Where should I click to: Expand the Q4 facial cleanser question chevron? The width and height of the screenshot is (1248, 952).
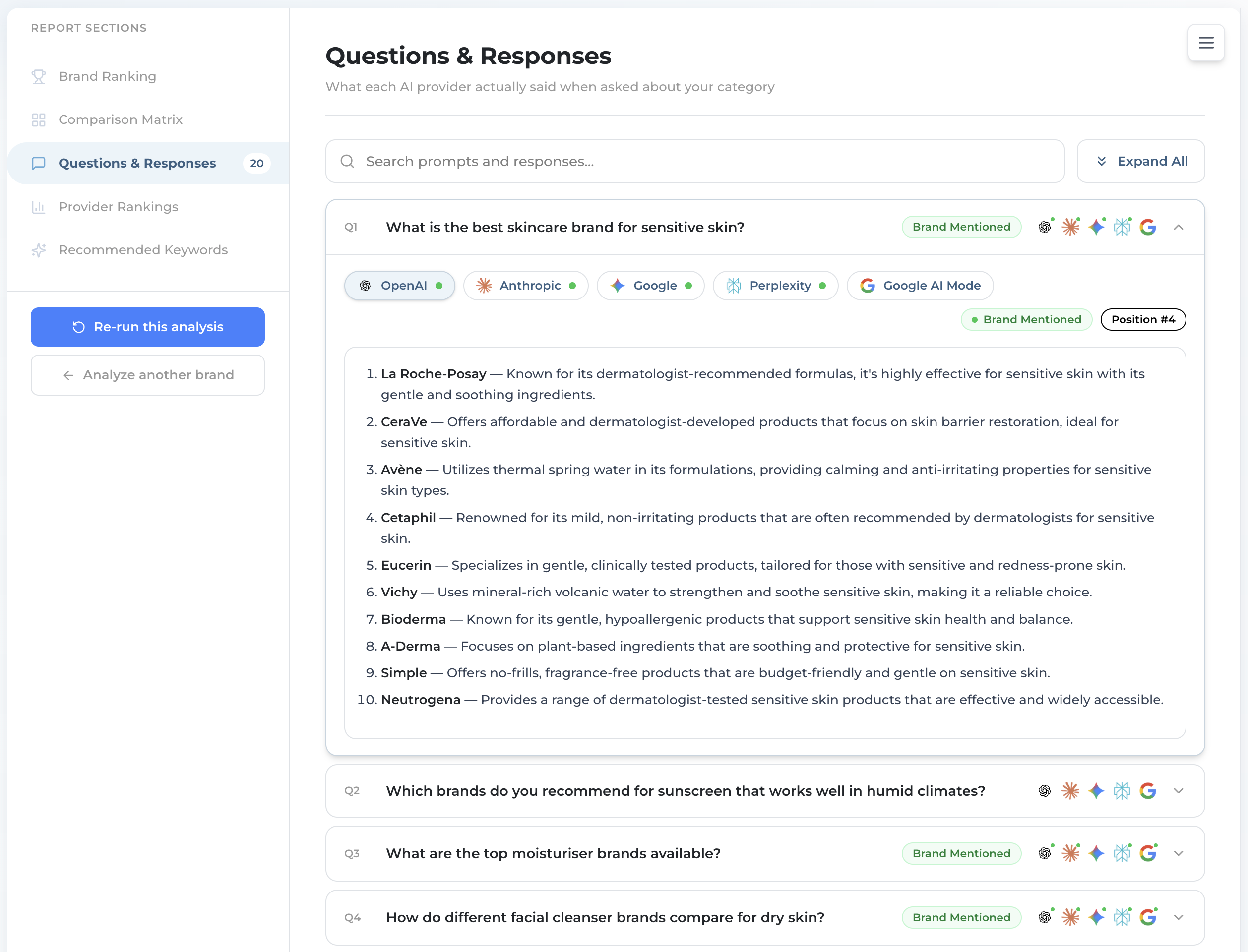coord(1178,917)
